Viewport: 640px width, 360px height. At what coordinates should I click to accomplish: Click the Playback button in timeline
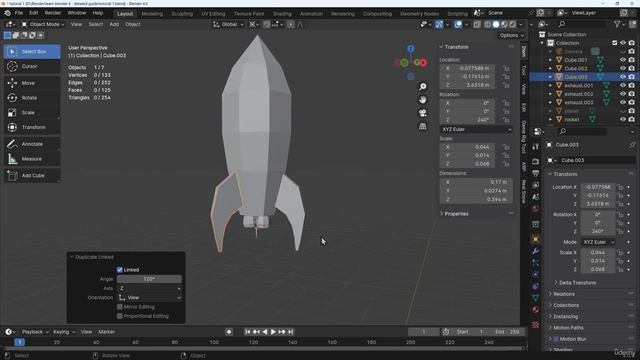[x=34, y=332]
